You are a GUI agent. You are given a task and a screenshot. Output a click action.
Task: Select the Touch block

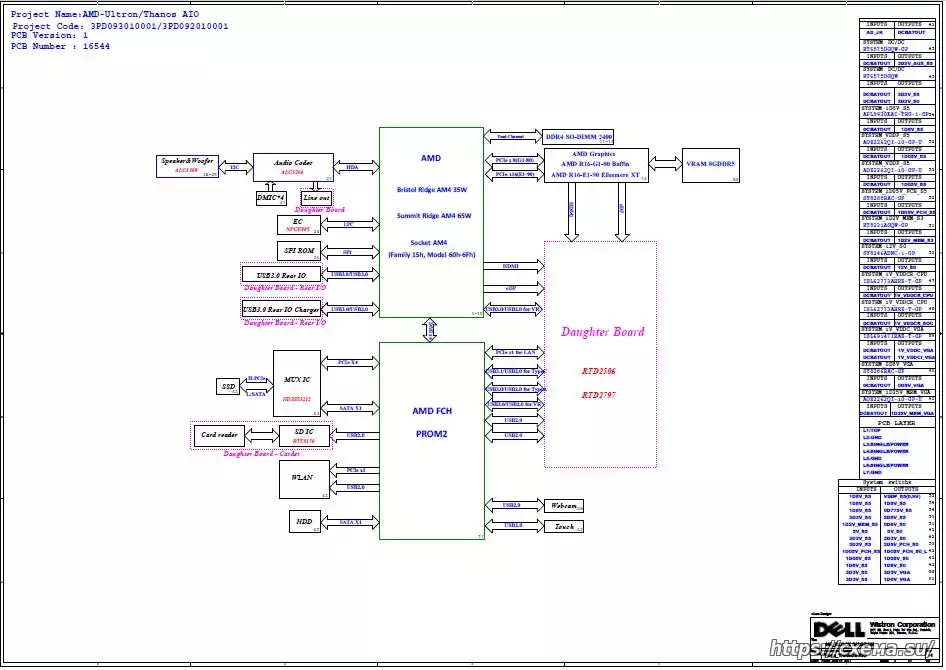[x=563, y=525]
